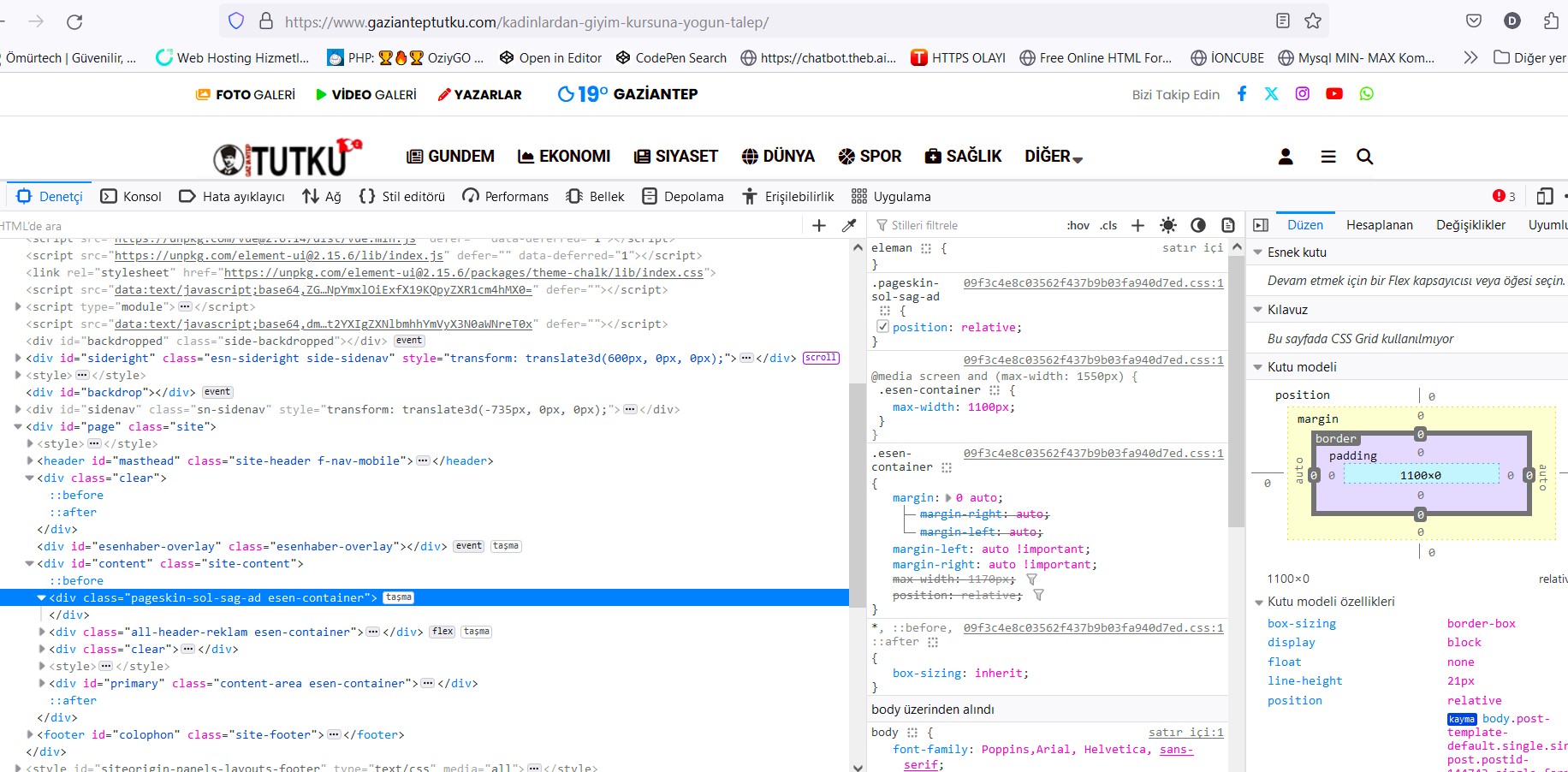Bookmark this page with the star icon
The image size is (1568, 772).
tap(1313, 21)
